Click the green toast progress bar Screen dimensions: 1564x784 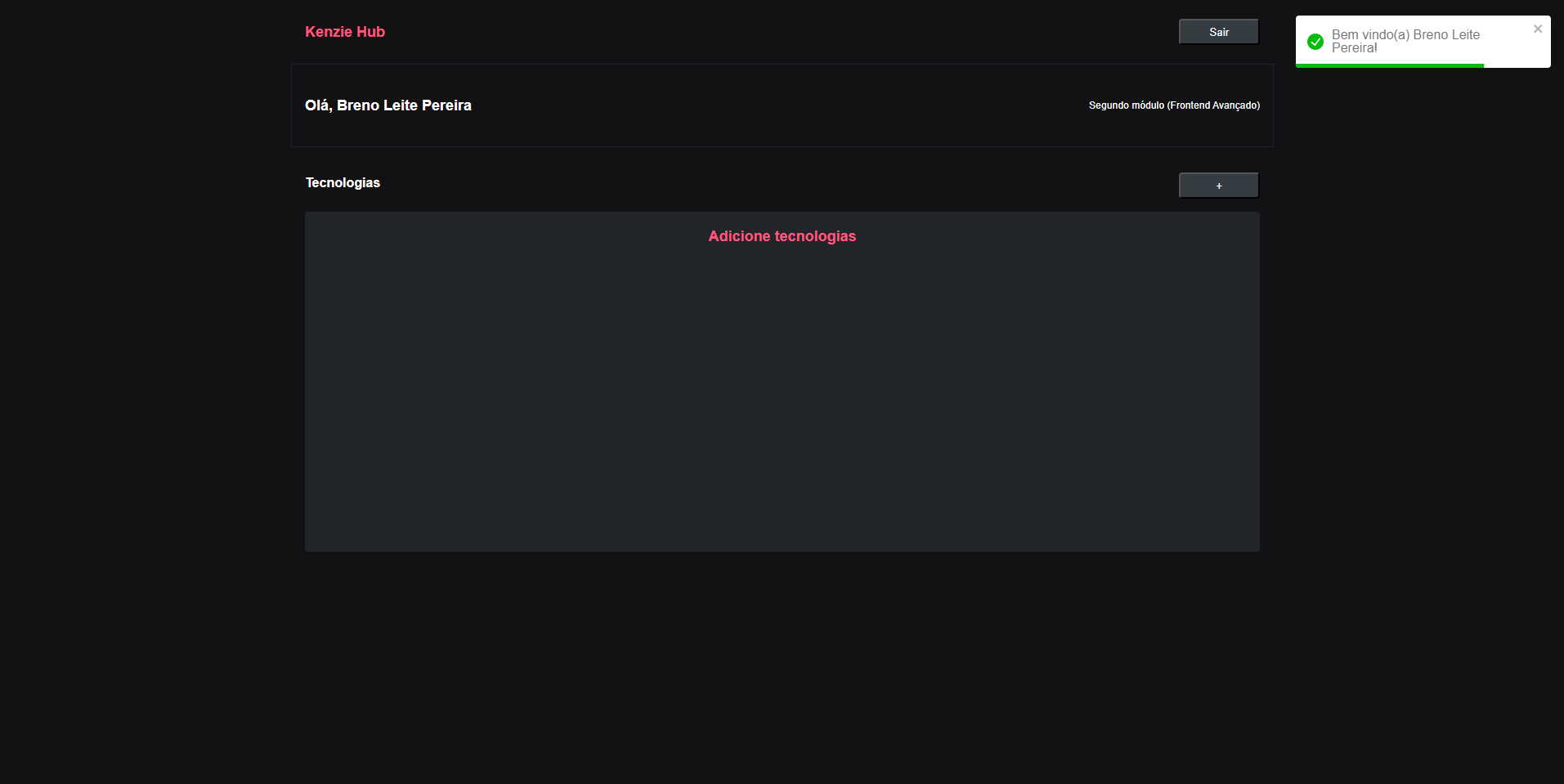1388,65
